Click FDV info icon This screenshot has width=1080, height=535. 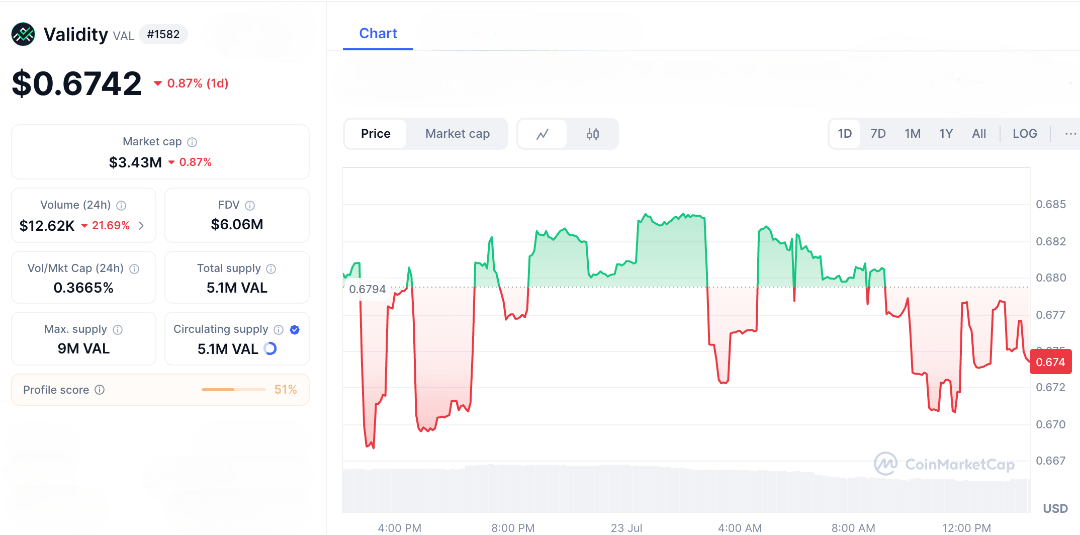tap(250, 205)
